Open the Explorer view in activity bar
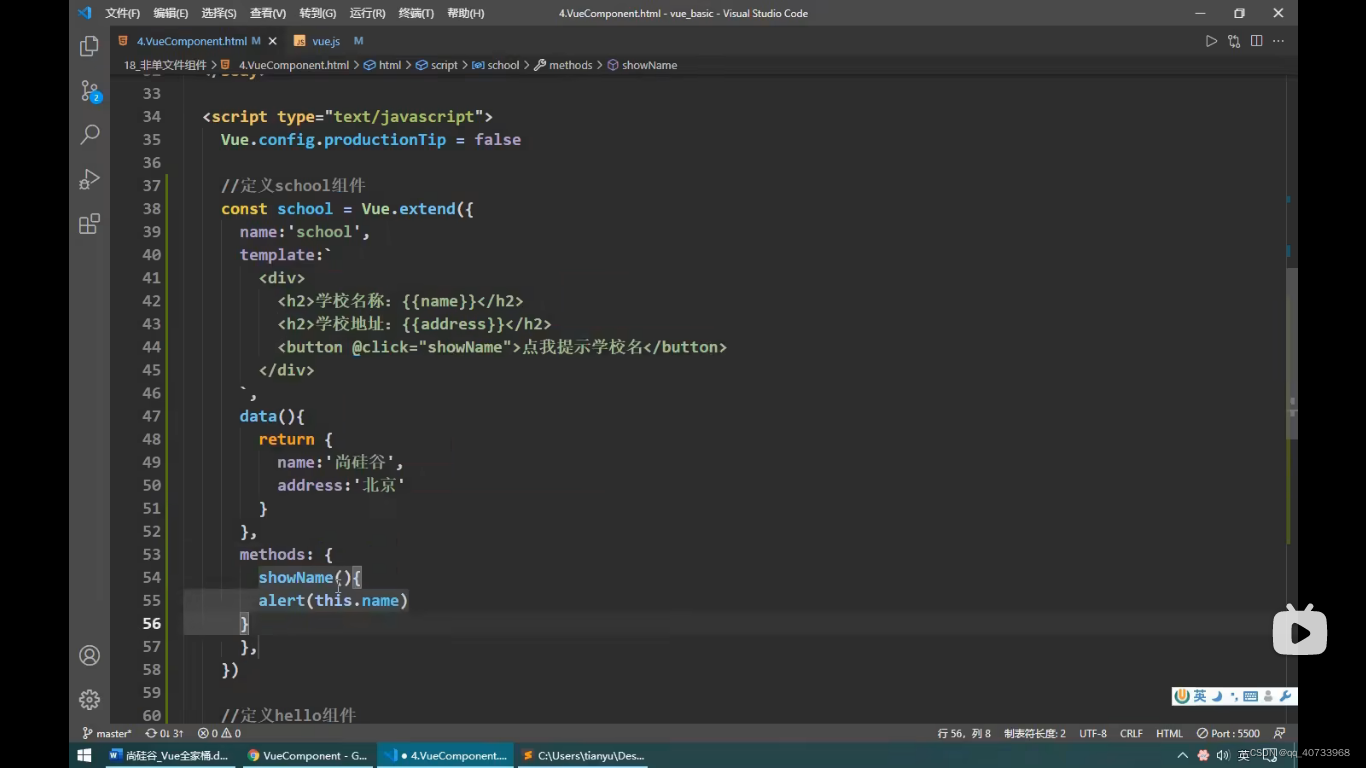The height and width of the screenshot is (768, 1366). (89, 46)
